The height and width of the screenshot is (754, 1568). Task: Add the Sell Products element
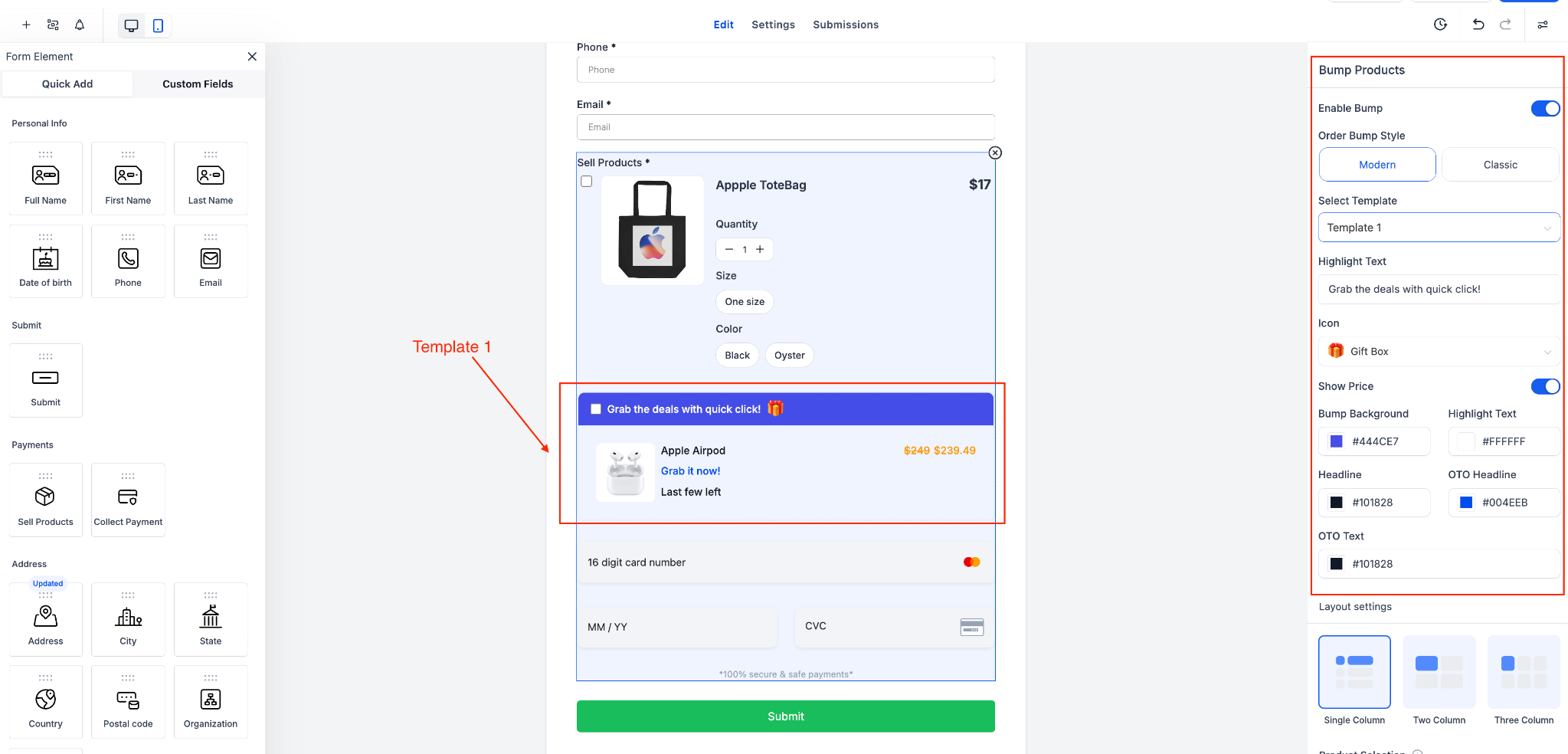pyautogui.click(x=46, y=500)
